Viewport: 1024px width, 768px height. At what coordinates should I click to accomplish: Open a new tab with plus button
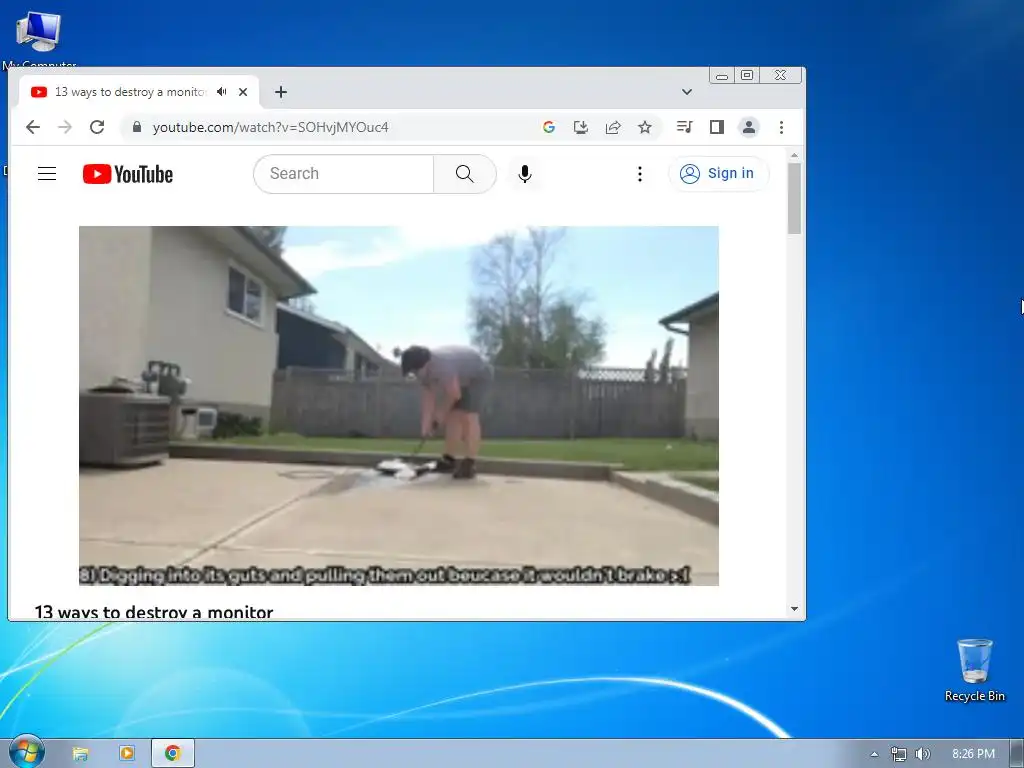(x=281, y=92)
